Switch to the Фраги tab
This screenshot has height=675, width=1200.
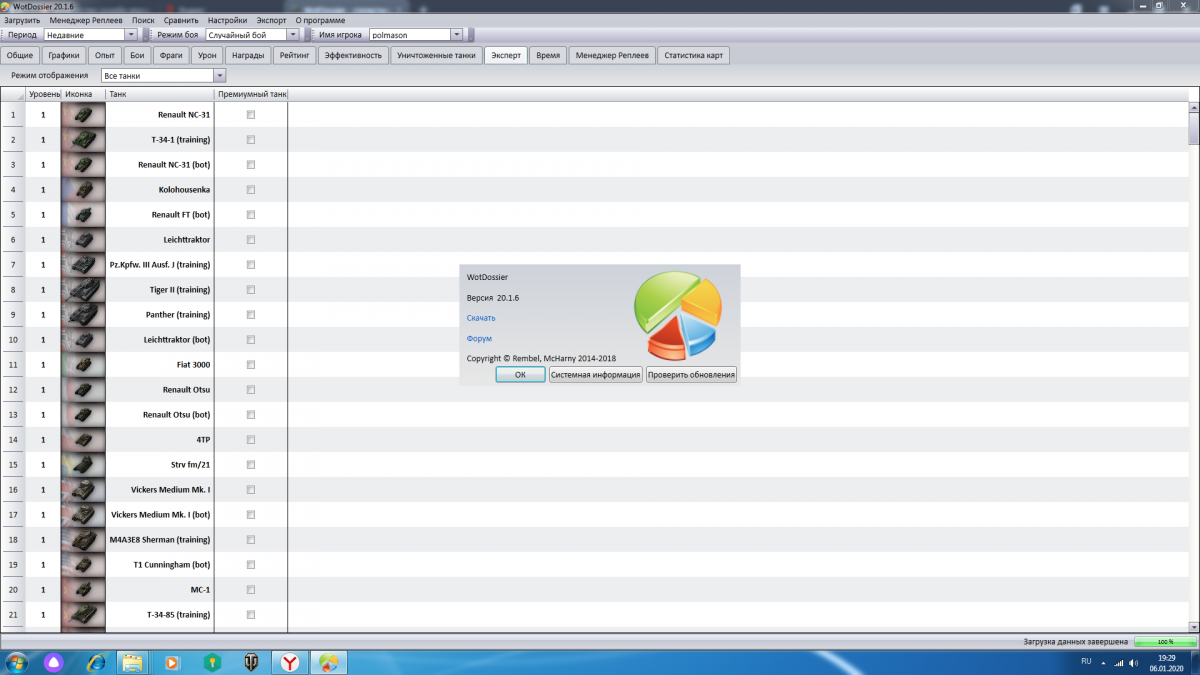click(171, 55)
